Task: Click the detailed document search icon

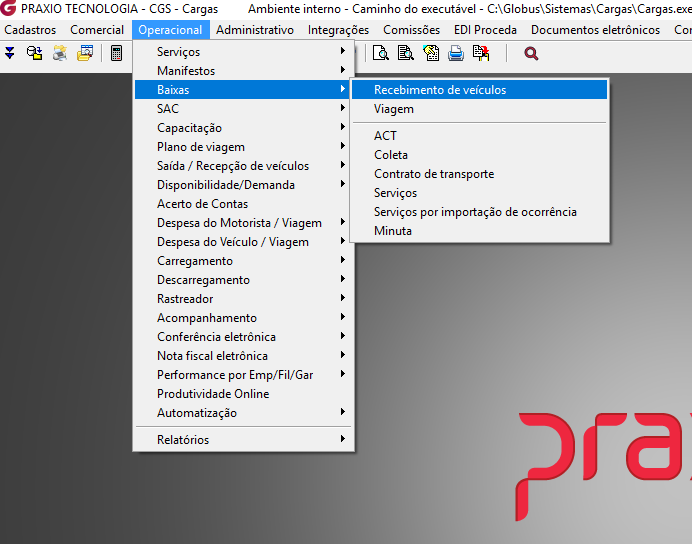Action: [406, 53]
